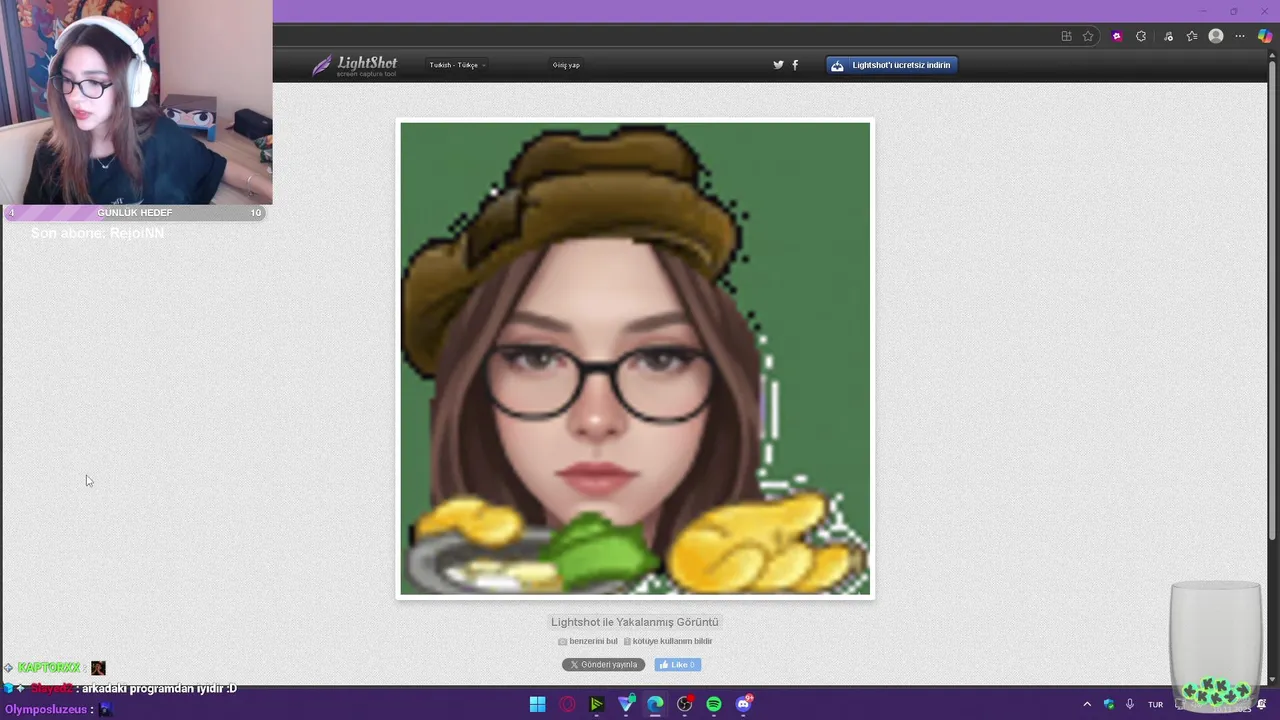Open the Turkish - Türkçe language dropdown
Viewport: 1280px width, 720px height.
coord(458,65)
